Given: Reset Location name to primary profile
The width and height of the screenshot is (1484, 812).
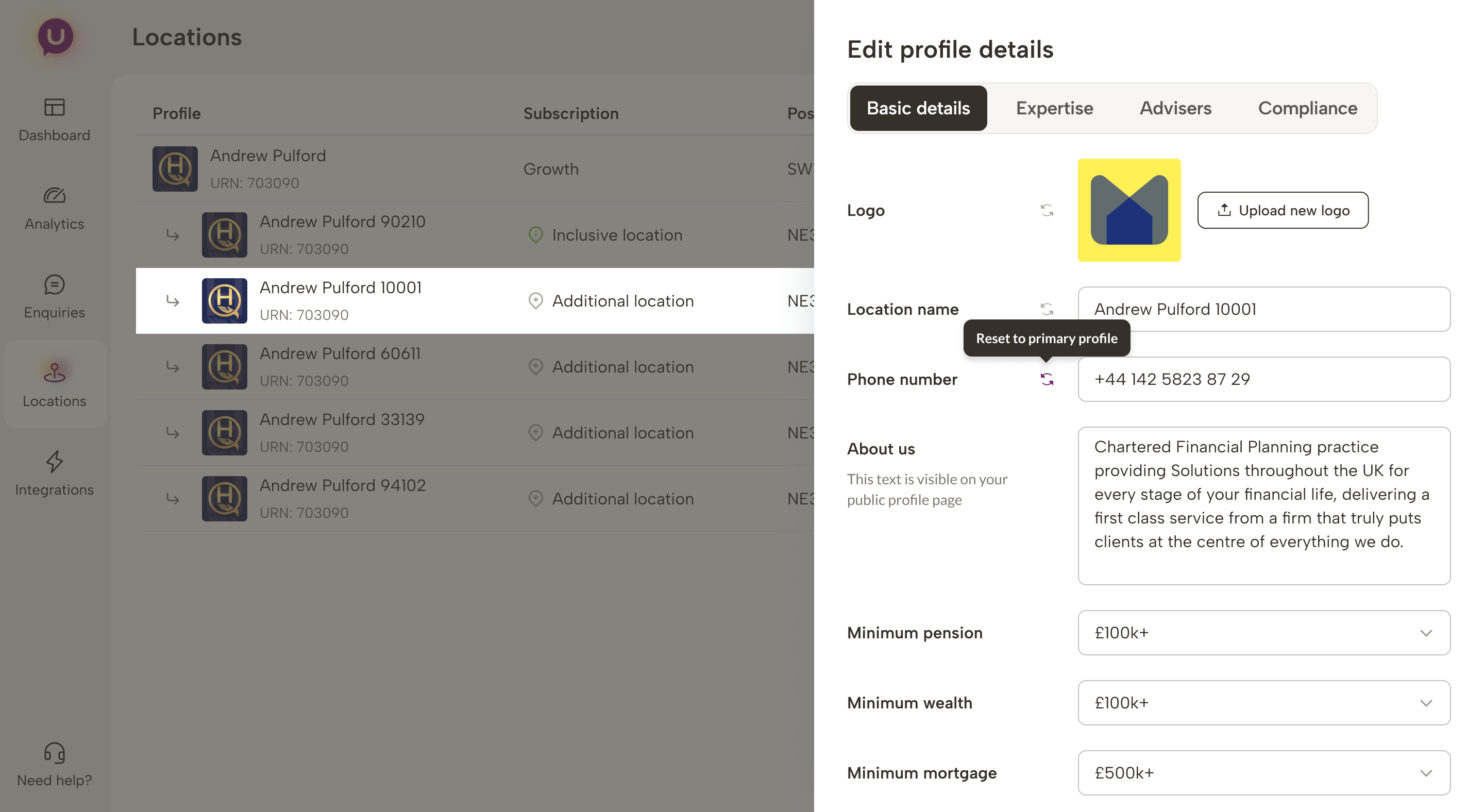Looking at the screenshot, I should pos(1047,309).
